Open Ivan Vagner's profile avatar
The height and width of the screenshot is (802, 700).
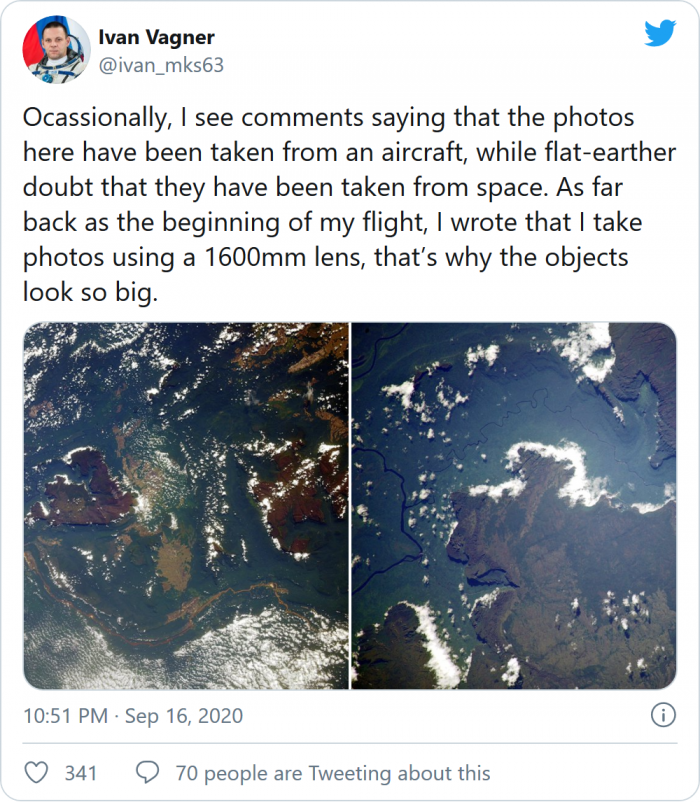[52, 50]
